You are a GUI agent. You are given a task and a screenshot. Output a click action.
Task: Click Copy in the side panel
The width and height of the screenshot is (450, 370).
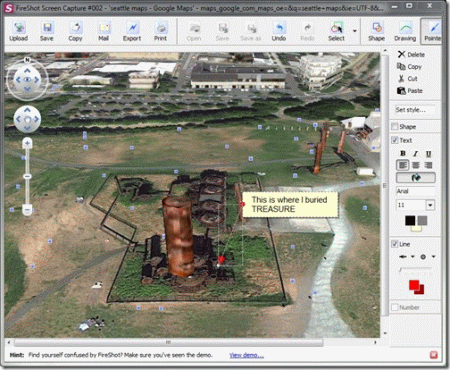[x=410, y=66]
